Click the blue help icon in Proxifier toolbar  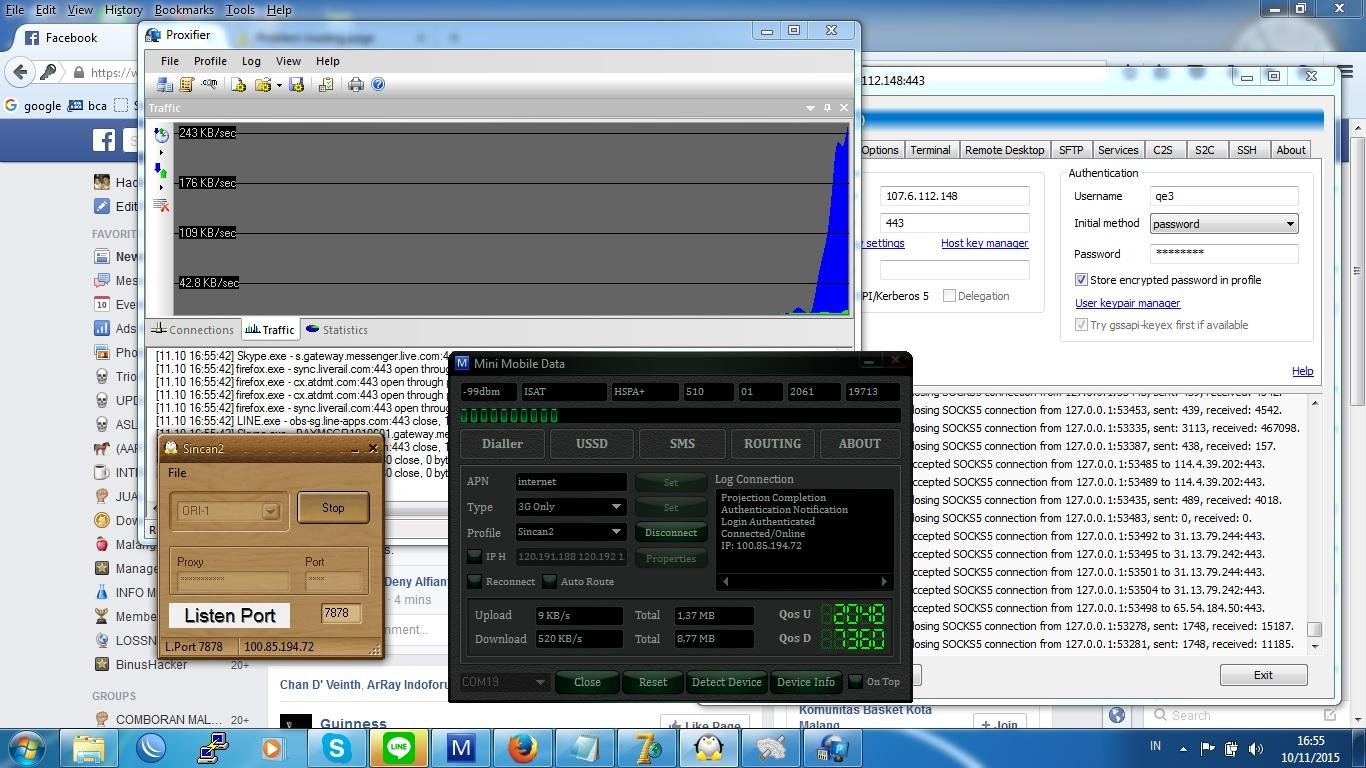pos(378,85)
